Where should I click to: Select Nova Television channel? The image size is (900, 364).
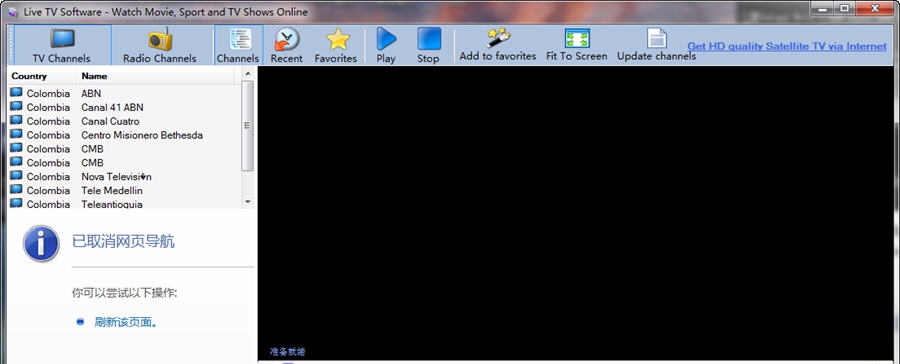coord(125,177)
